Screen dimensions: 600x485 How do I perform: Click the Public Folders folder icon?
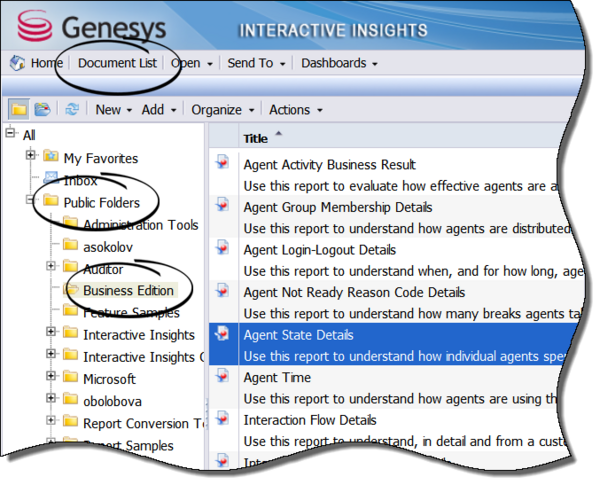click(51, 200)
